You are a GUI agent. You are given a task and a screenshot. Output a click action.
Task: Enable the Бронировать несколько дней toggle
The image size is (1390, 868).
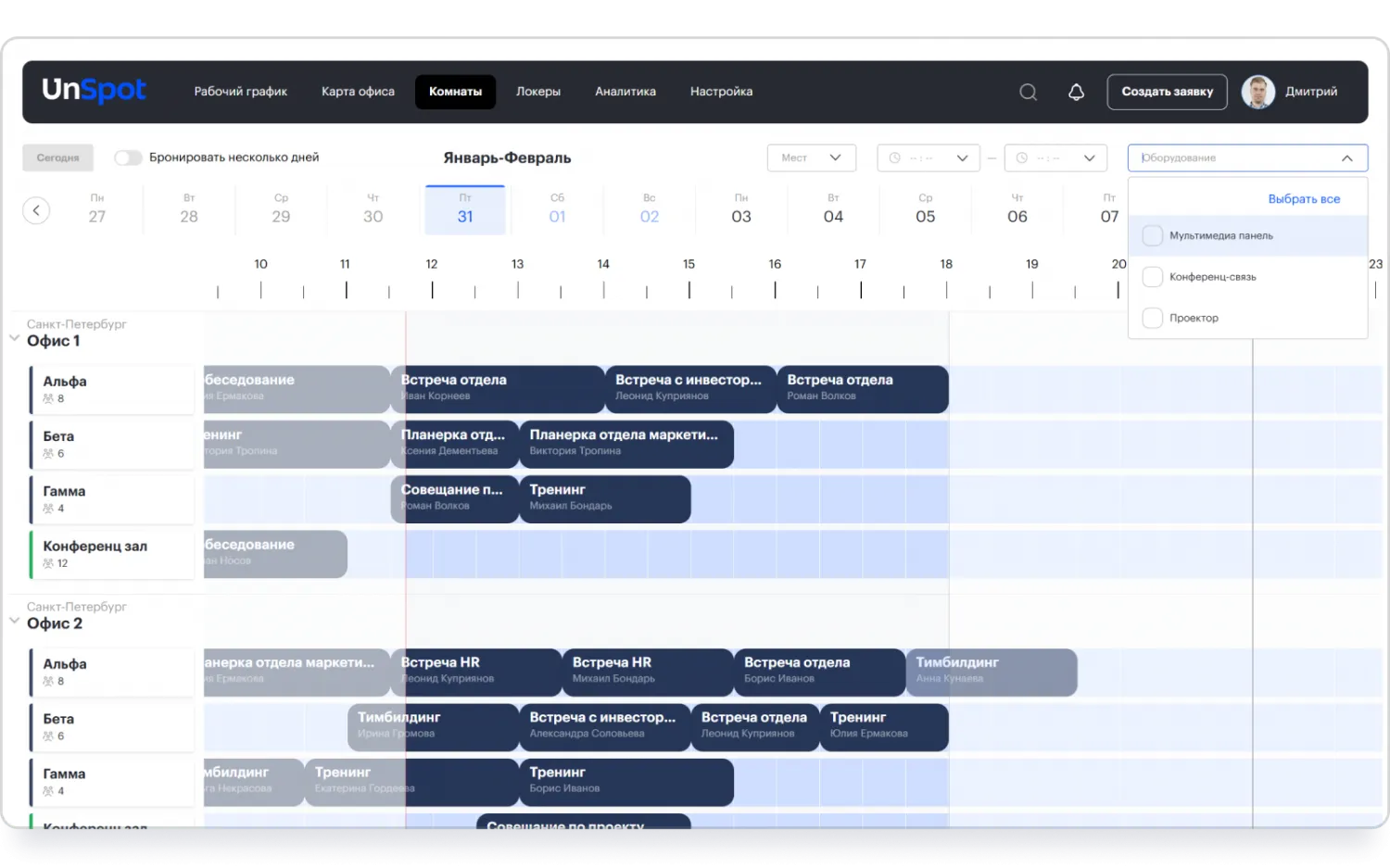[x=128, y=157]
